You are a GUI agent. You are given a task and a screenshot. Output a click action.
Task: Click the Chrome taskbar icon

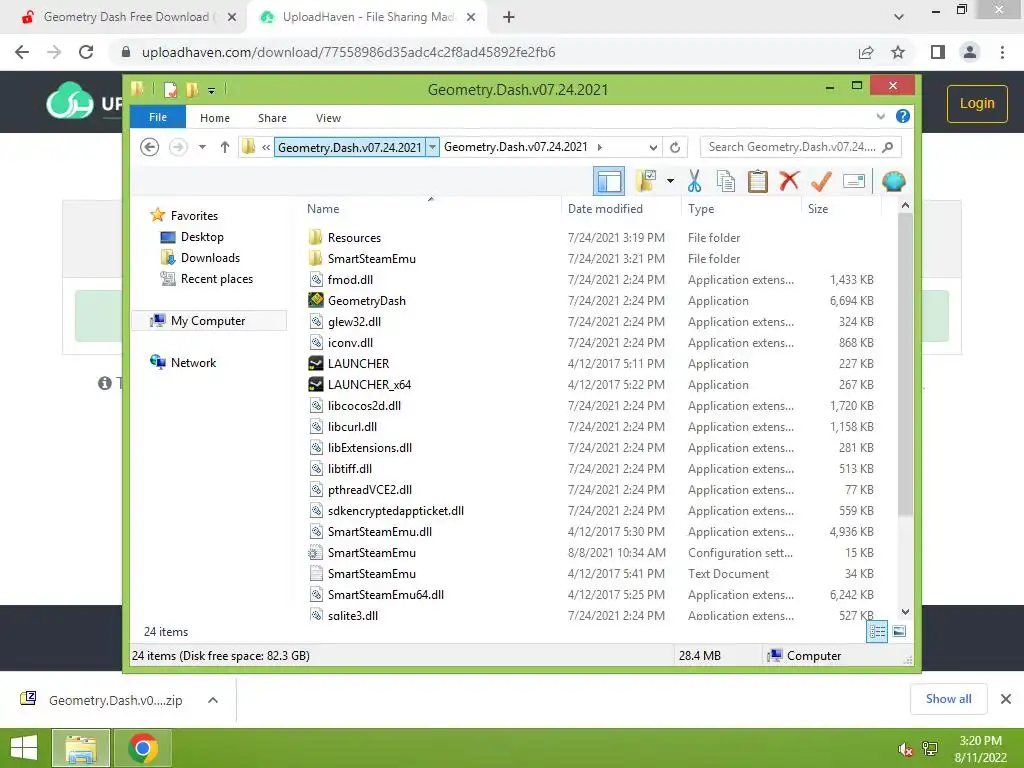[143, 748]
